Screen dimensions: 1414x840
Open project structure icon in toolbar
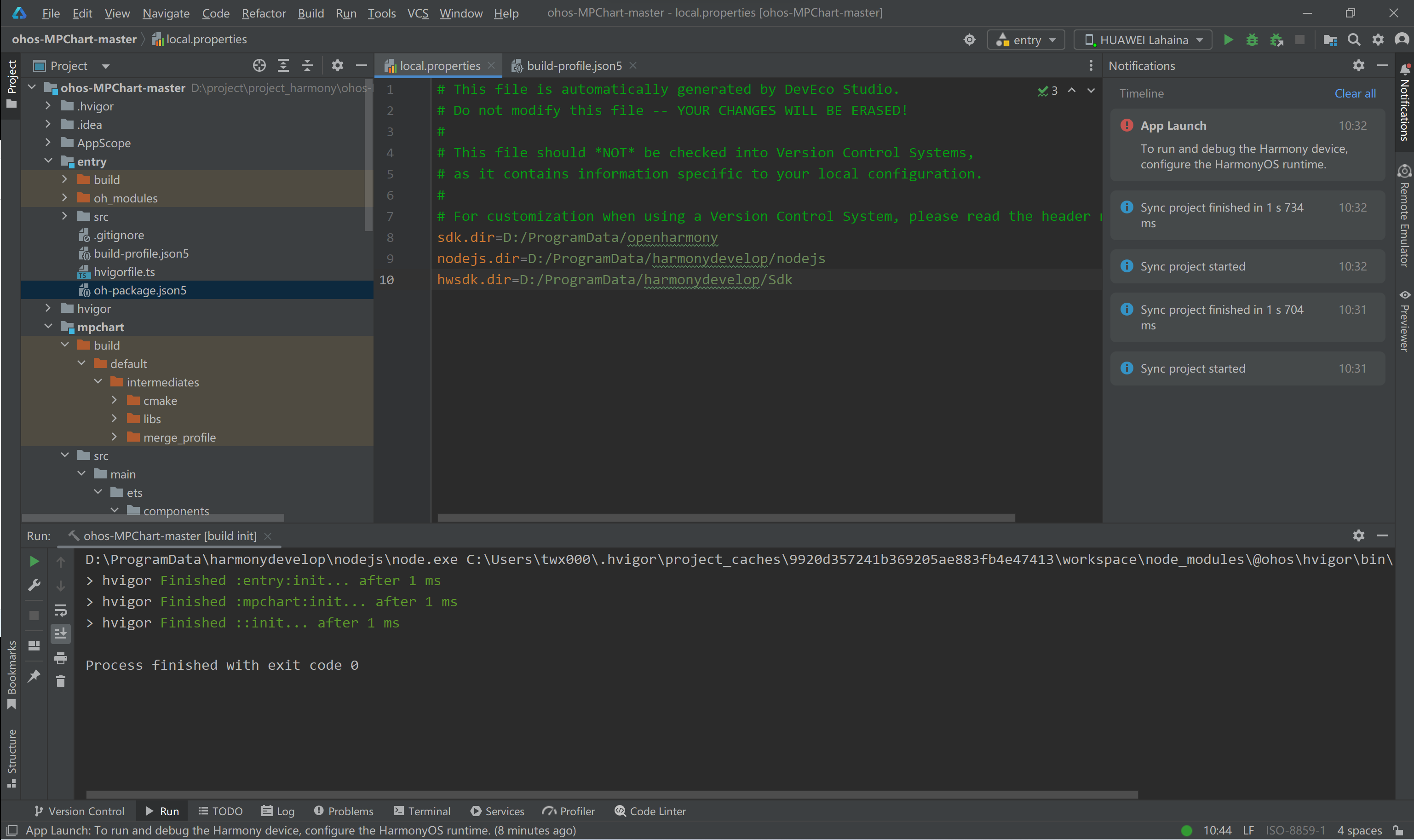pos(1330,40)
